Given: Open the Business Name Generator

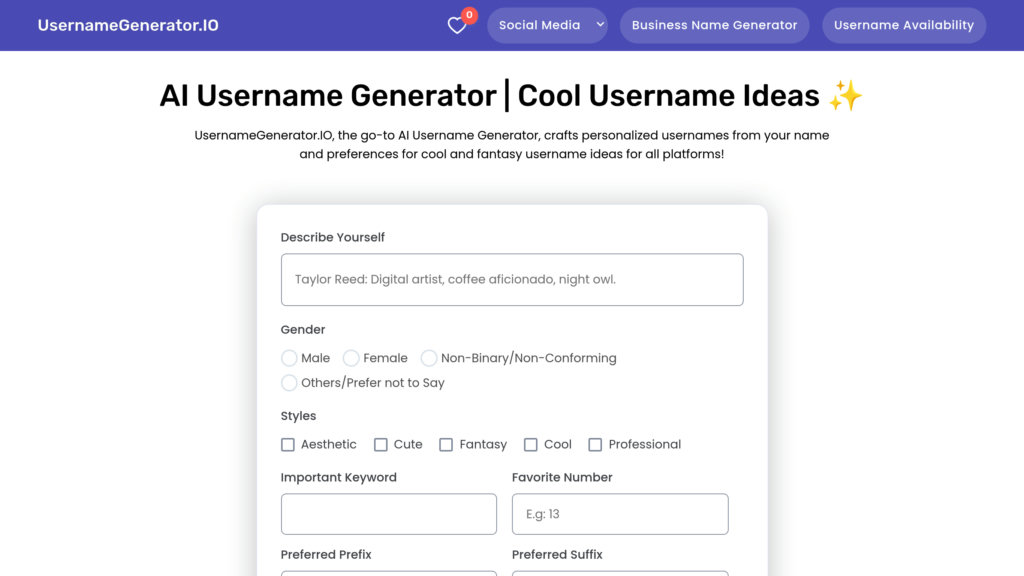Looking at the screenshot, I should 714,25.
